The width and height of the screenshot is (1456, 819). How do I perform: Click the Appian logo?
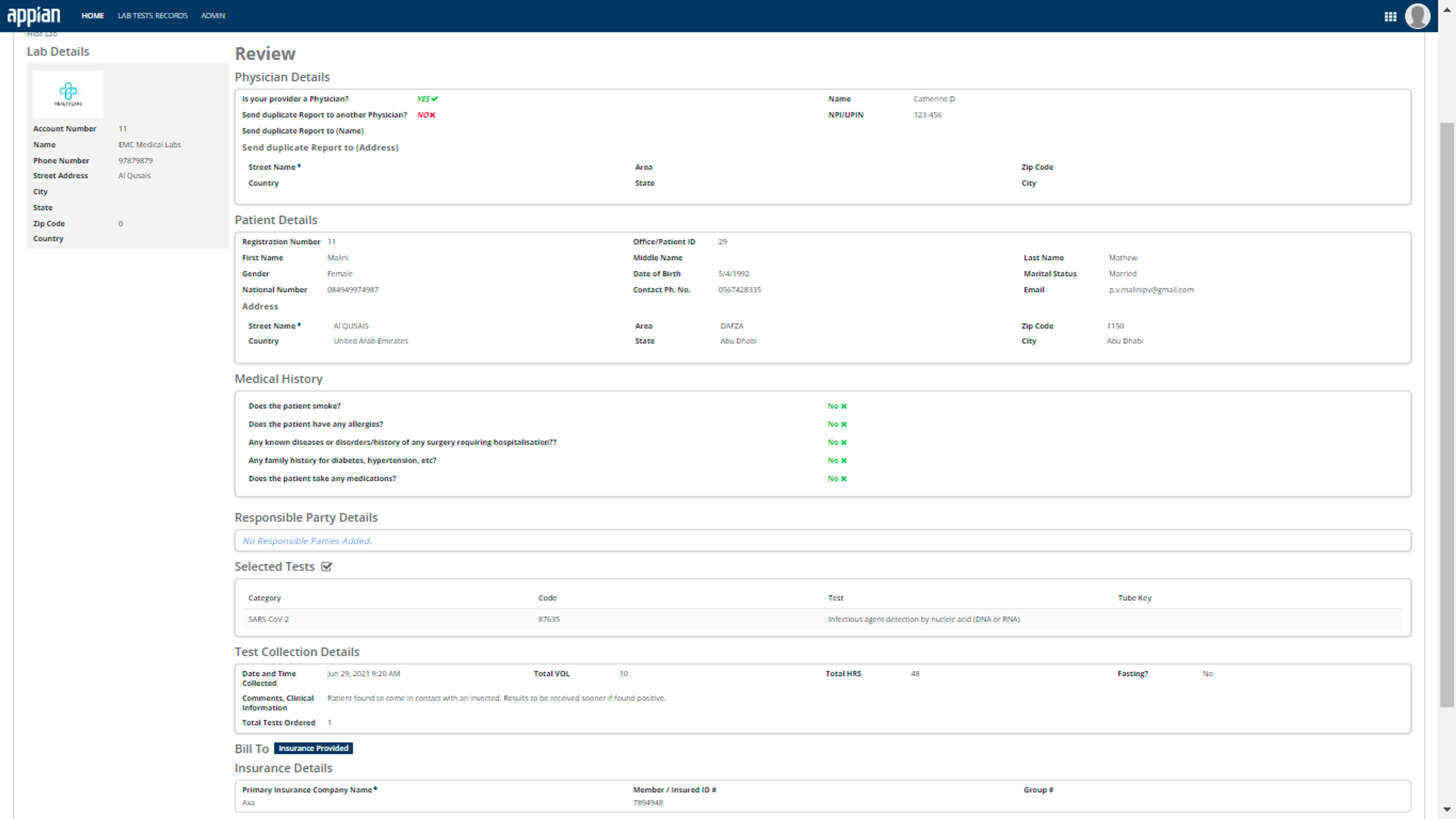point(33,16)
